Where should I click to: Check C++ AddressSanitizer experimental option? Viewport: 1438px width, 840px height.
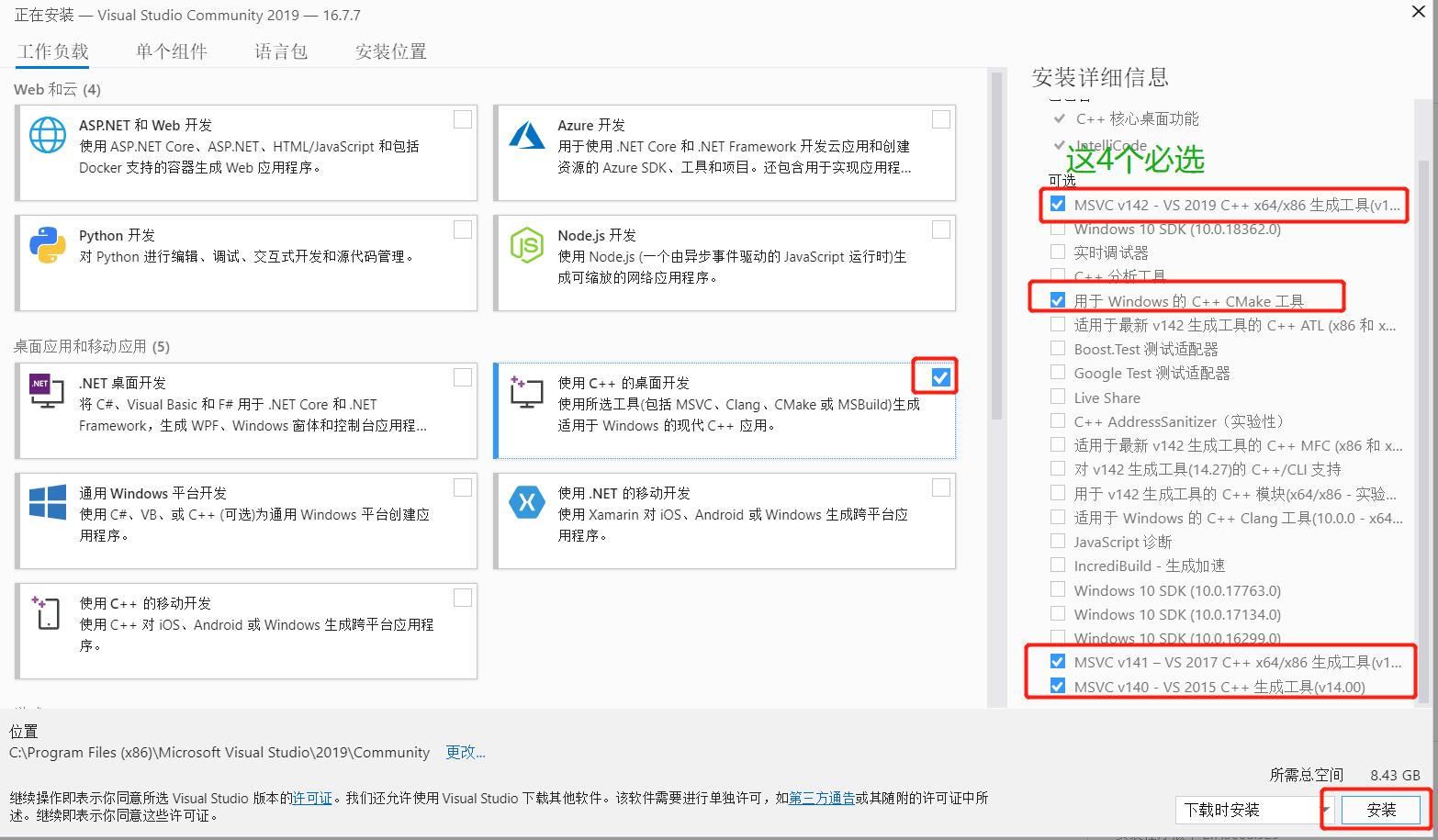pos(1058,421)
